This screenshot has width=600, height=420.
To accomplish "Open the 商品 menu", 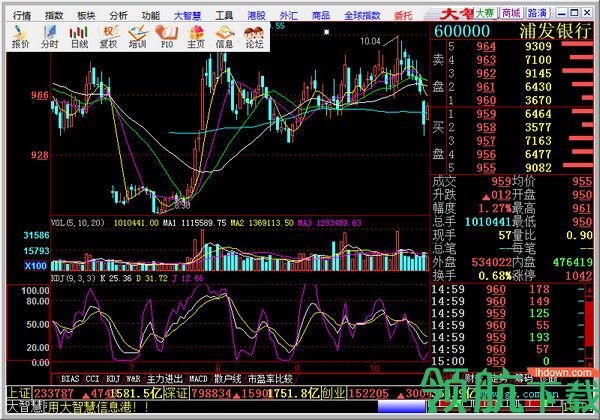I will (321, 15).
